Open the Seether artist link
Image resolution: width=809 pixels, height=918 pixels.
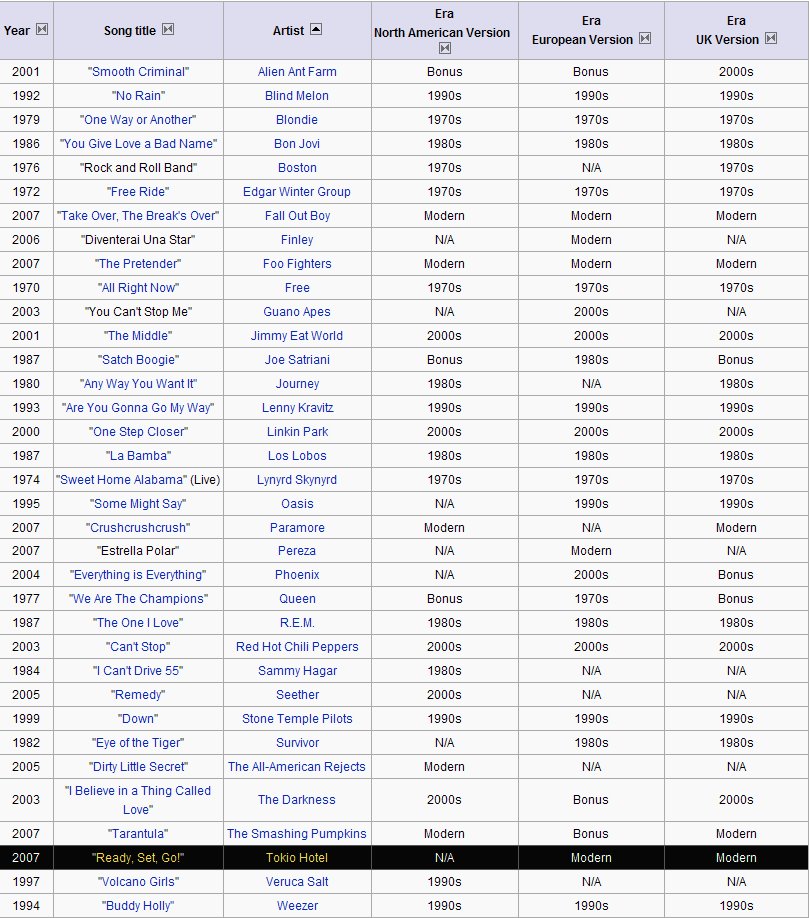(297, 695)
